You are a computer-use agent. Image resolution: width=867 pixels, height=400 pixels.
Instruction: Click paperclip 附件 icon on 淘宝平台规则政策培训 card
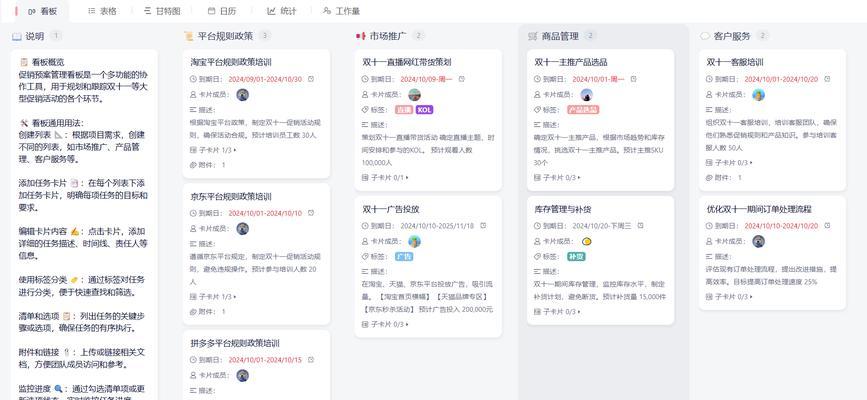(193, 165)
